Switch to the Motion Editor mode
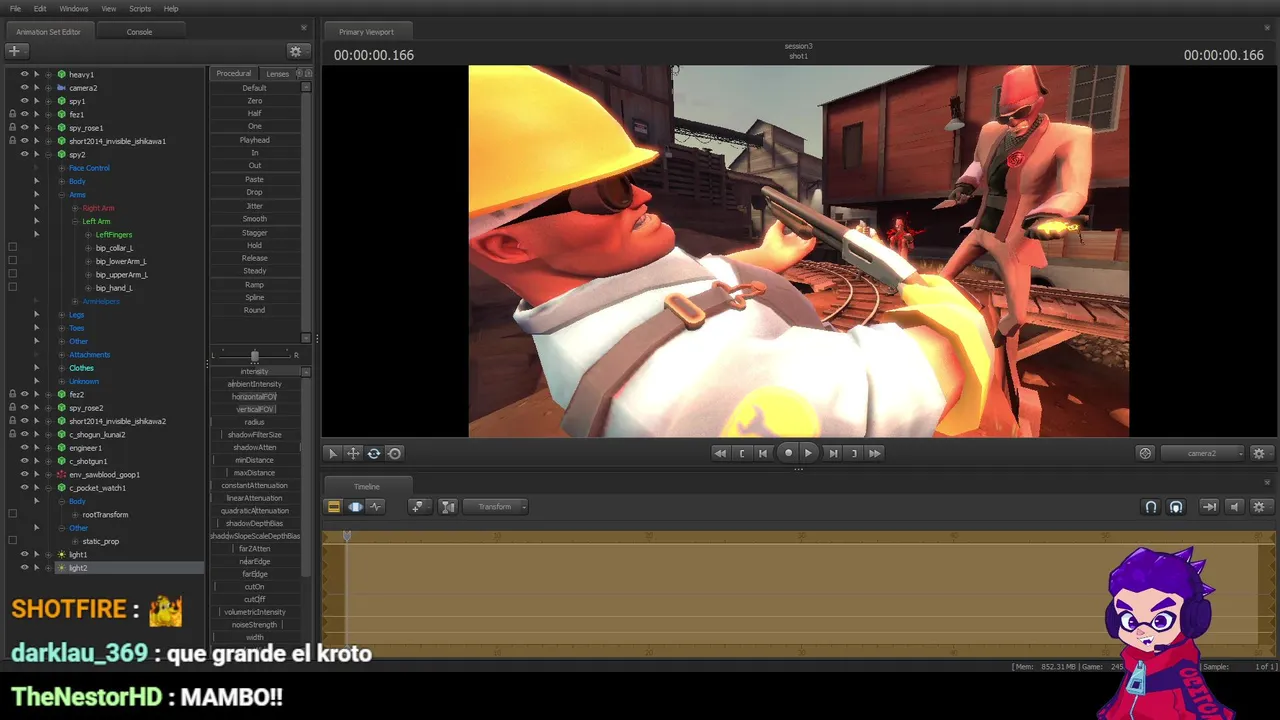 point(355,507)
